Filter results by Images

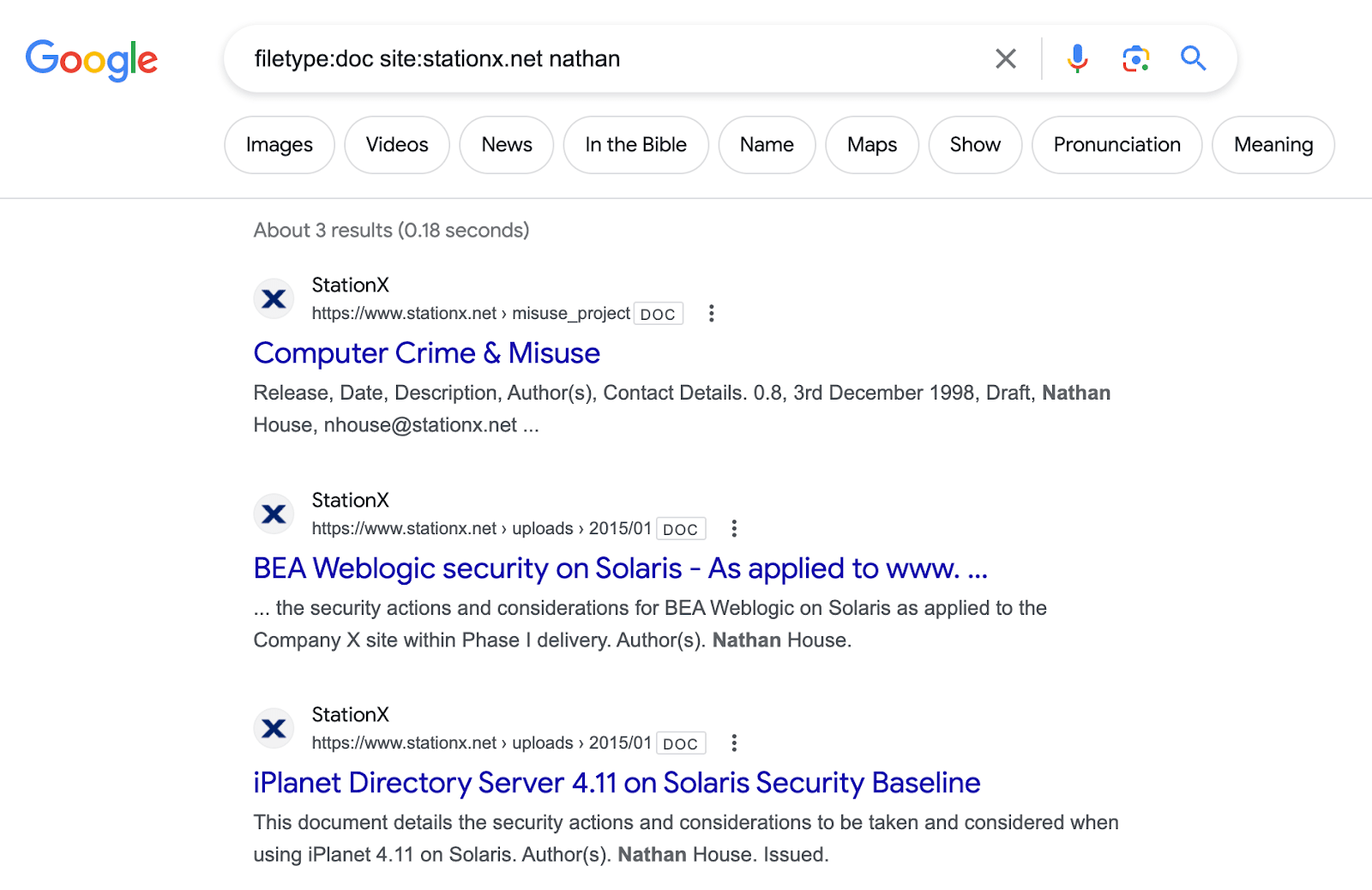click(x=280, y=145)
